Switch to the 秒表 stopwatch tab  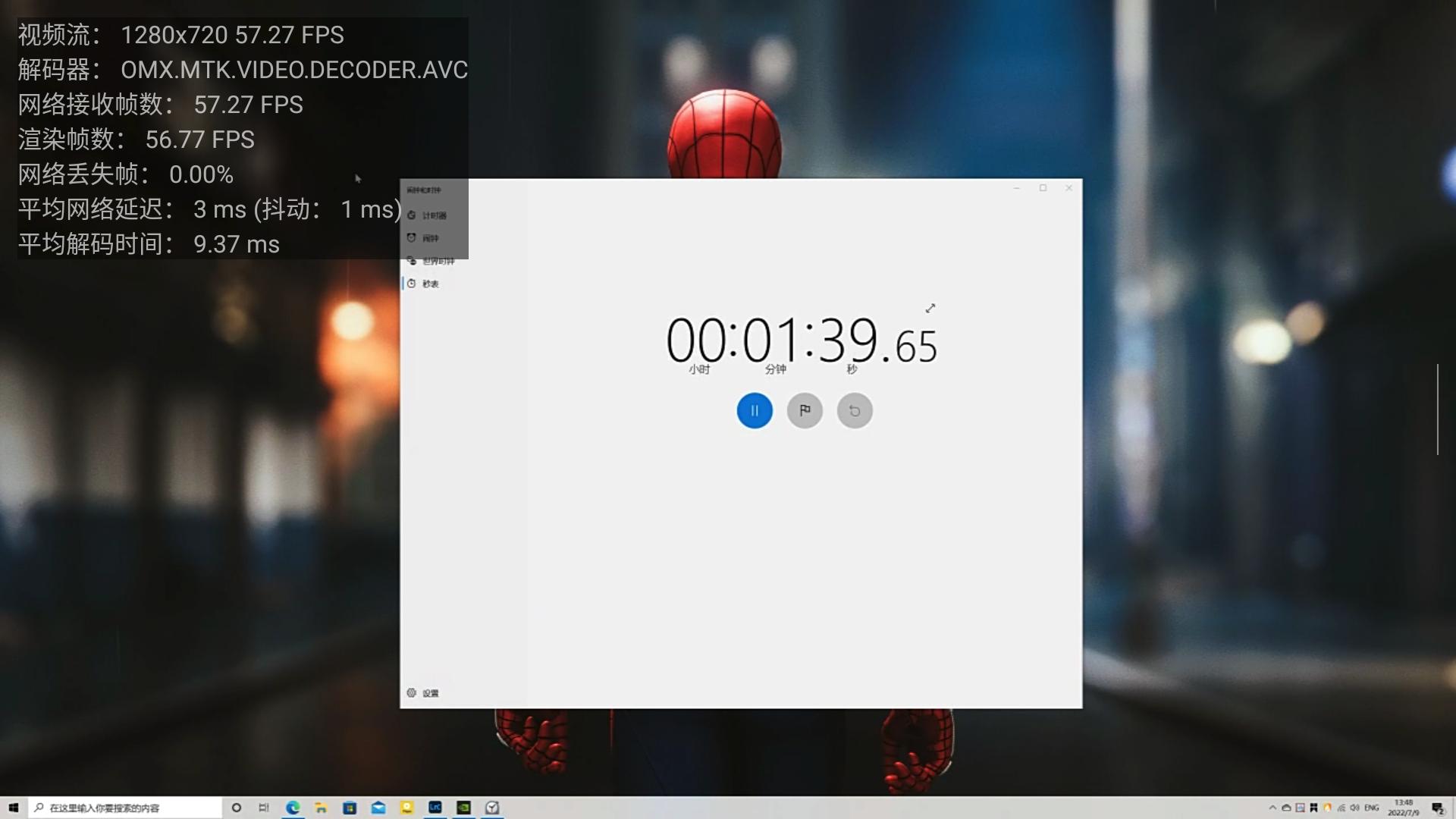pos(429,284)
